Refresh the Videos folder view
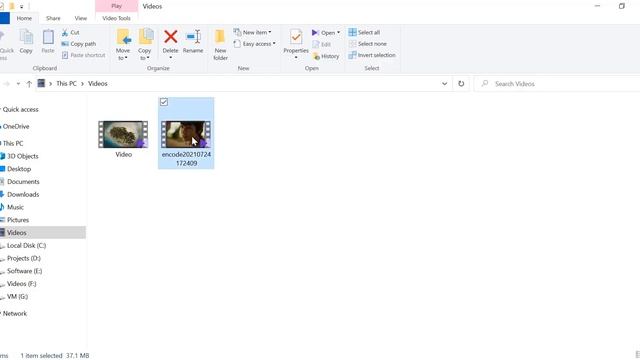Screen dimensions: 640x360 coord(461,84)
